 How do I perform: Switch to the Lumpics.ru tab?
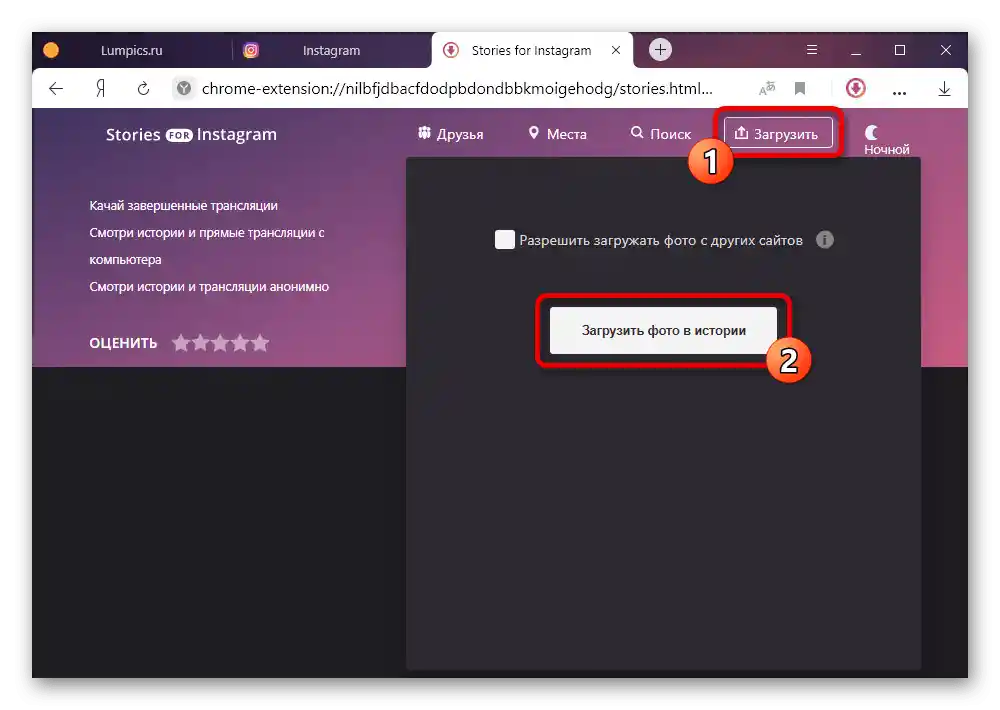pyautogui.click(x=131, y=50)
